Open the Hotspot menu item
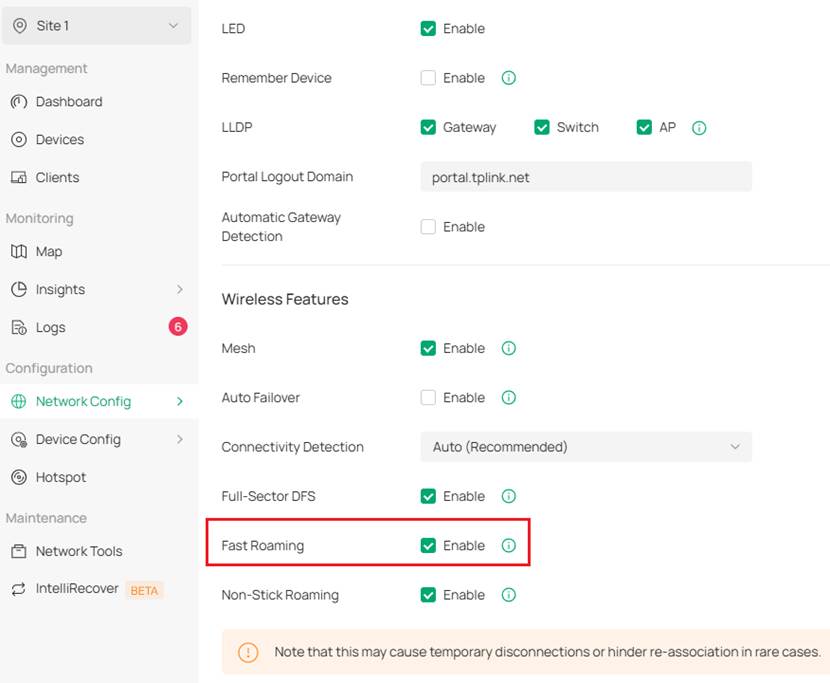830x683 pixels. tap(60, 477)
